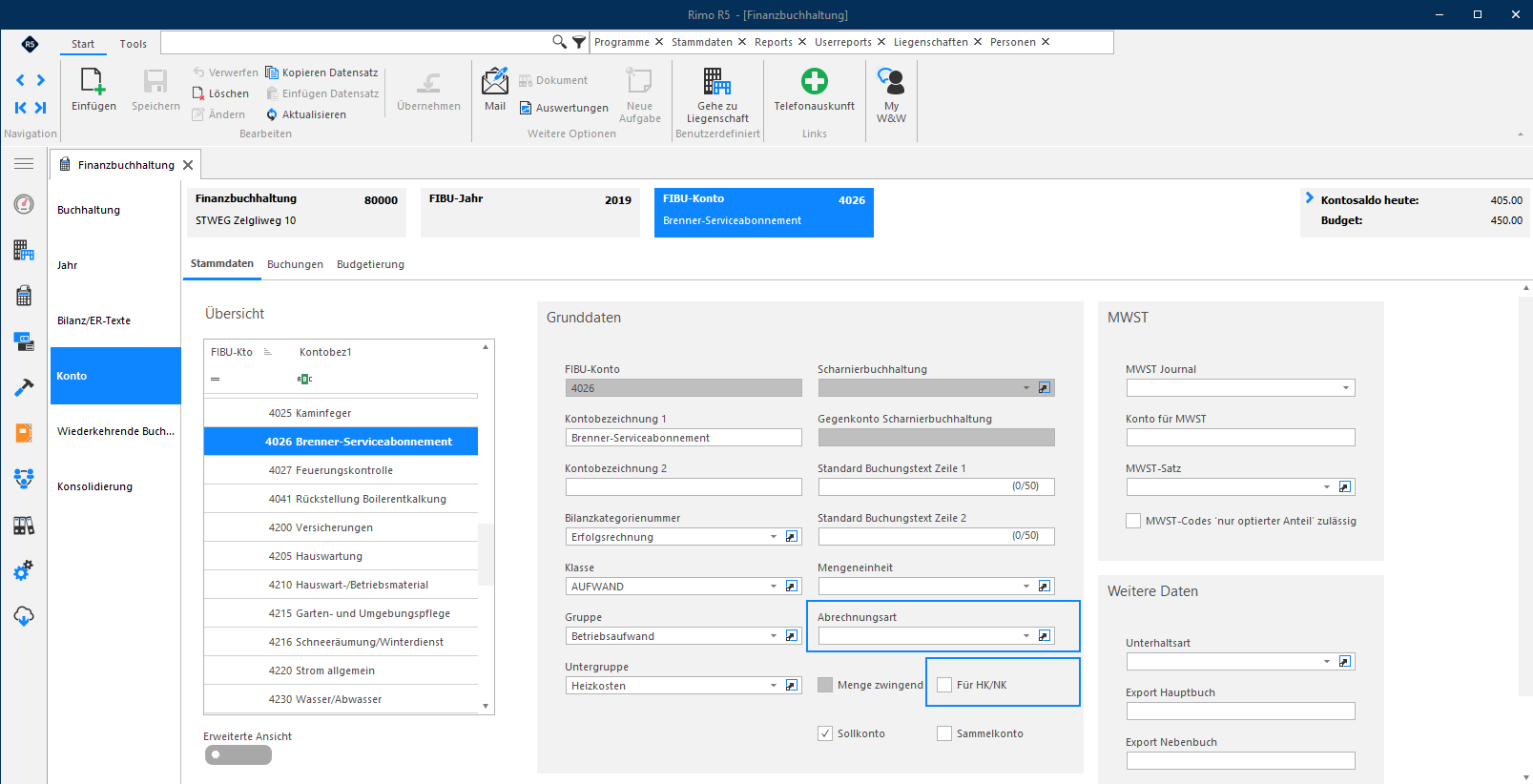Viewport: 1533px width, 784px height.
Task: Close the Finanzbuchhaltung document tab
Action: (x=188, y=165)
